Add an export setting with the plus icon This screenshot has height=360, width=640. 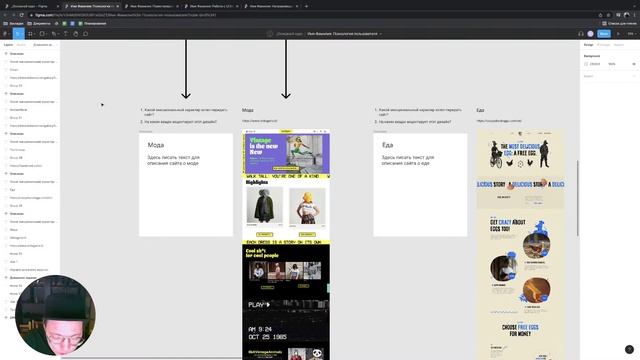[634, 76]
